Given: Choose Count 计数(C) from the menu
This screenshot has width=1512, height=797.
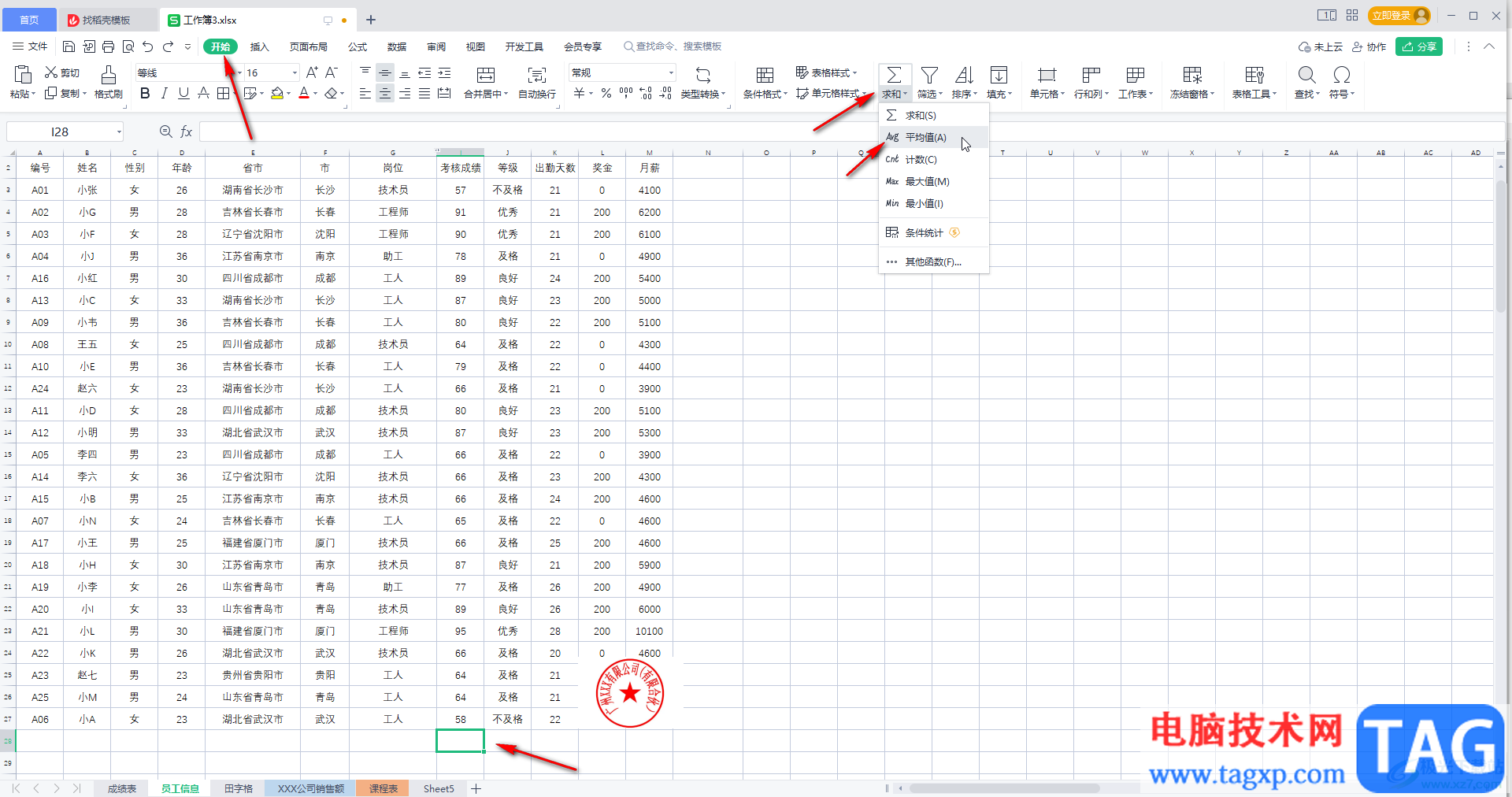Looking at the screenshot, I should (x=934, y=159).
